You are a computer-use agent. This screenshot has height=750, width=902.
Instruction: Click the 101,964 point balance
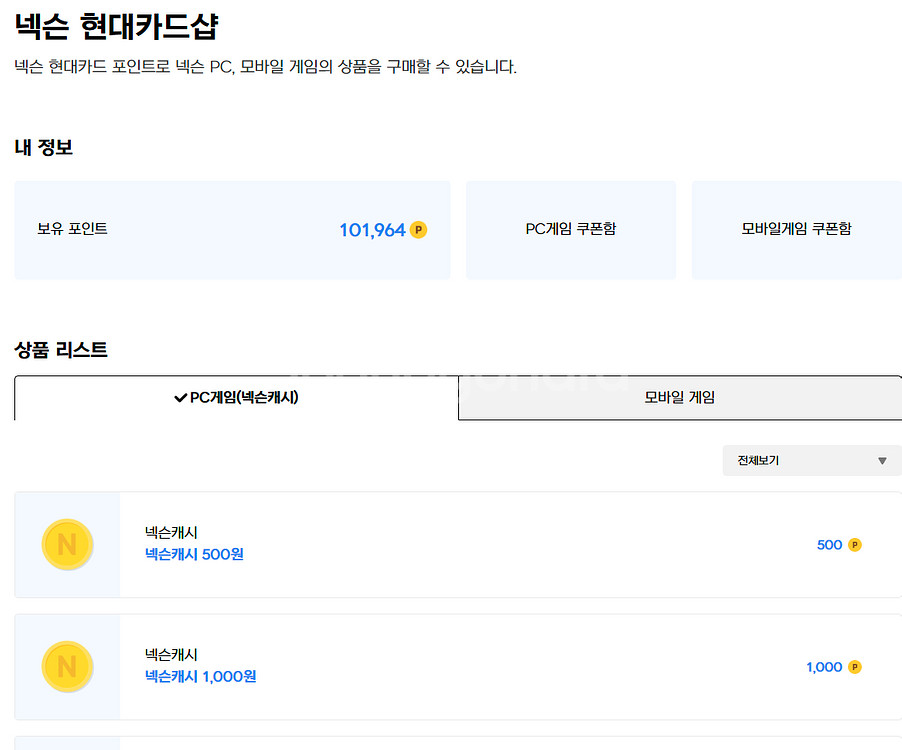(x=372, y=230)
